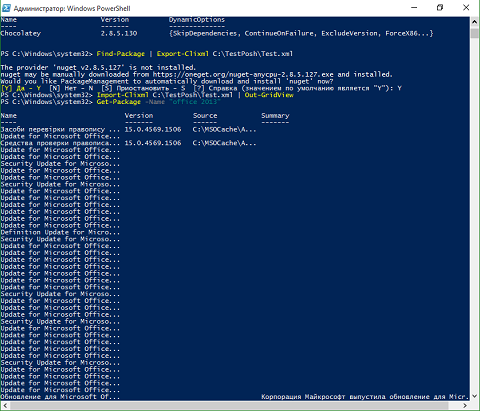The height and width of the screenshot is (411, 480).
Task: Click the window title 'Администратор: Windows PowerShell'
Action: 72,8
